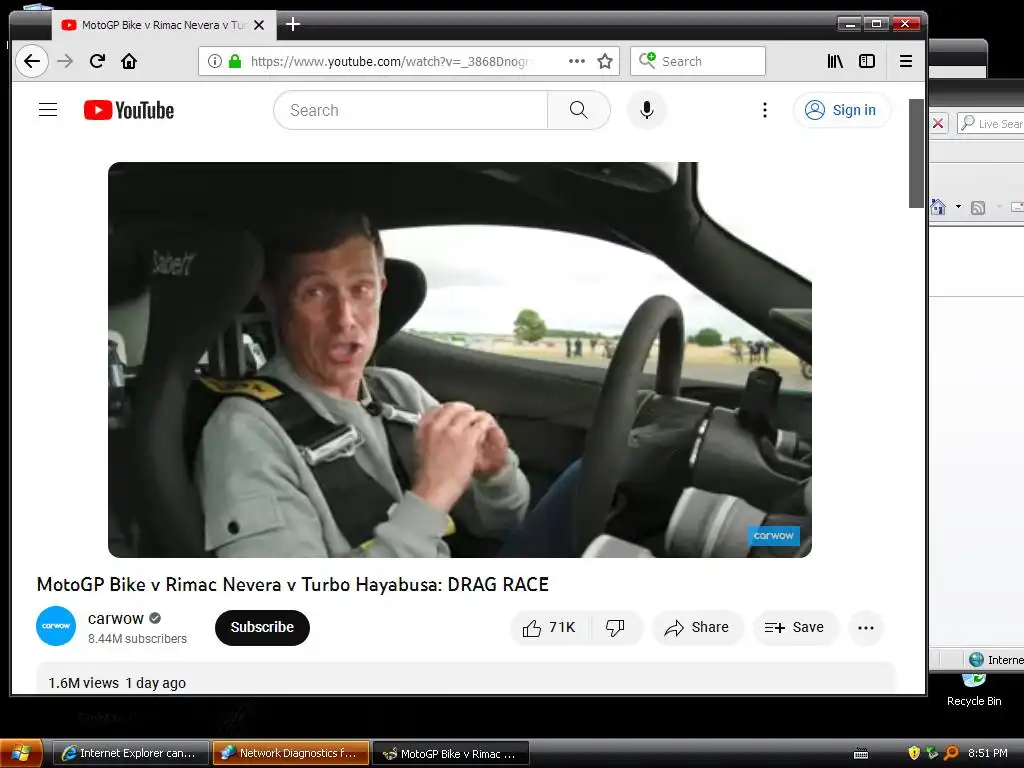Click the YouTube search input field
Screen dimensions: 1024x768
coord(411,110)
